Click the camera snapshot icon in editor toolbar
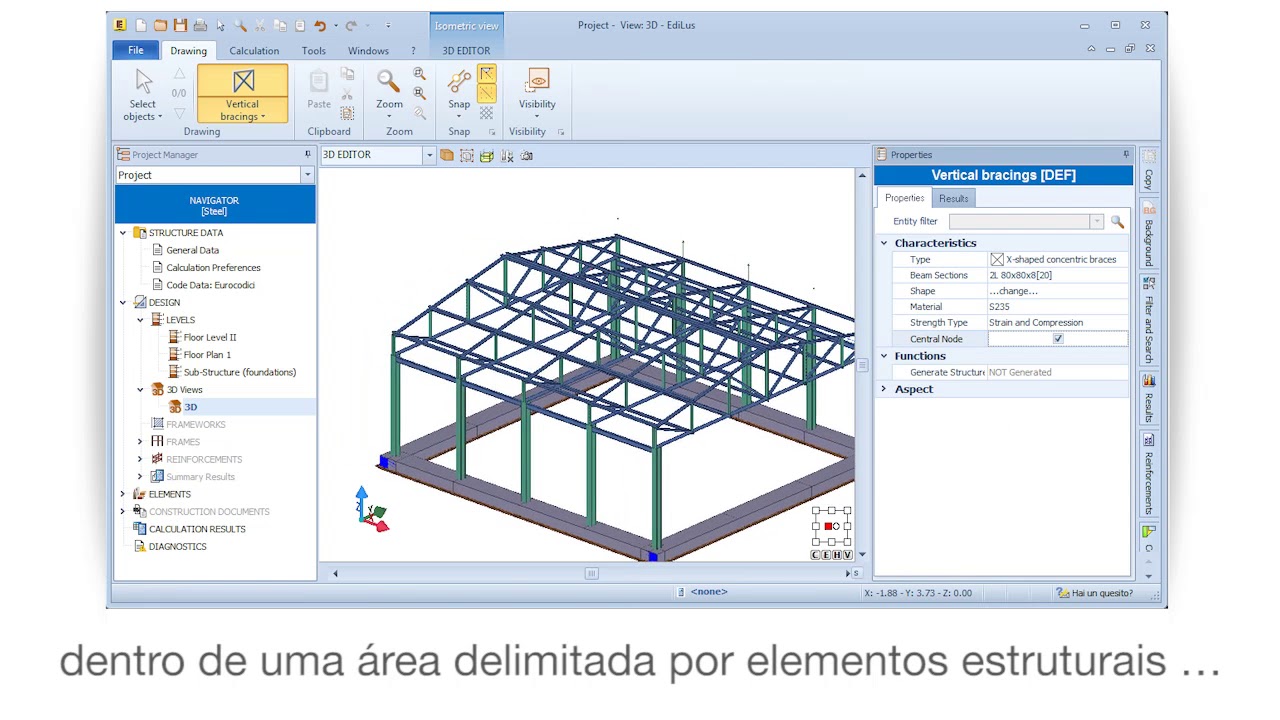The width and height of the screenshot is (1280, 720). [527, 155]
